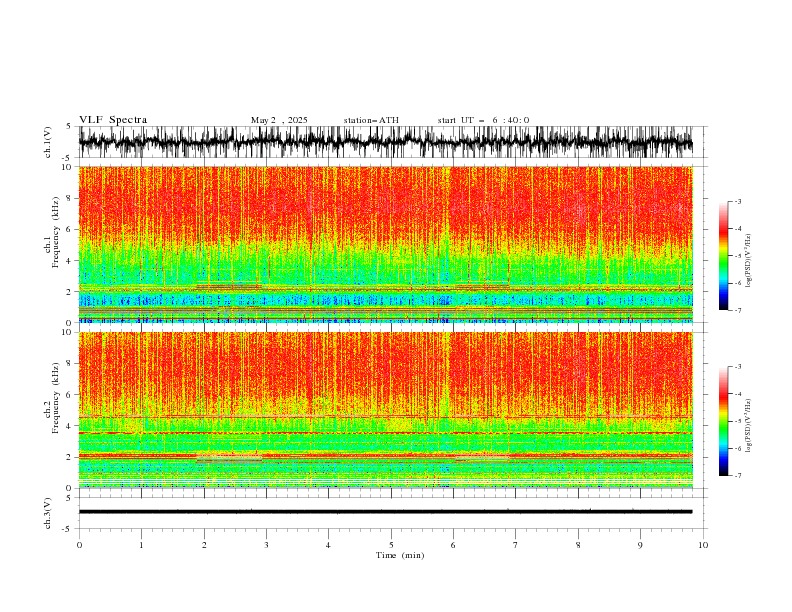This screenshot has height=612, width=792.
Task: Click the ch.3 flat waveform trace
Action: (x=386, y=512)
